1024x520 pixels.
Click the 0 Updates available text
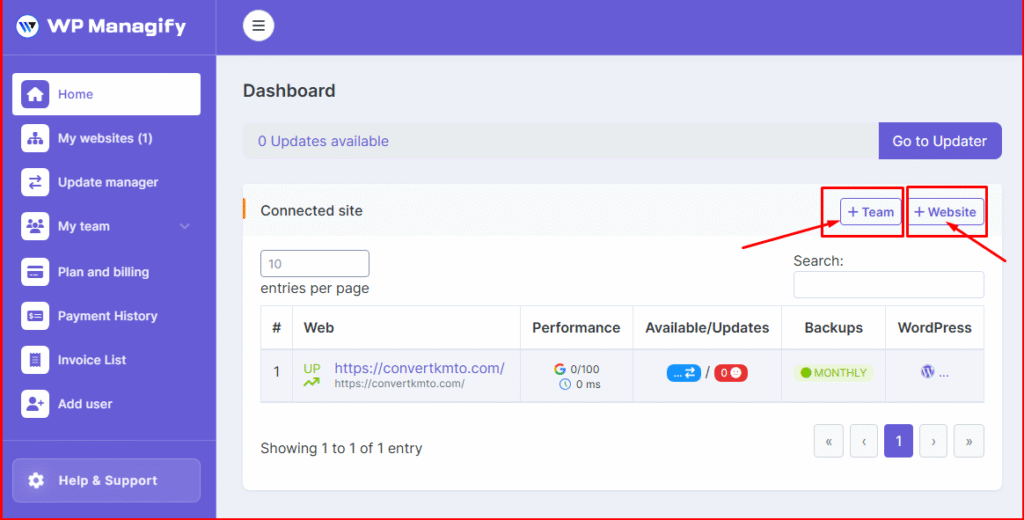click(323, 141)
